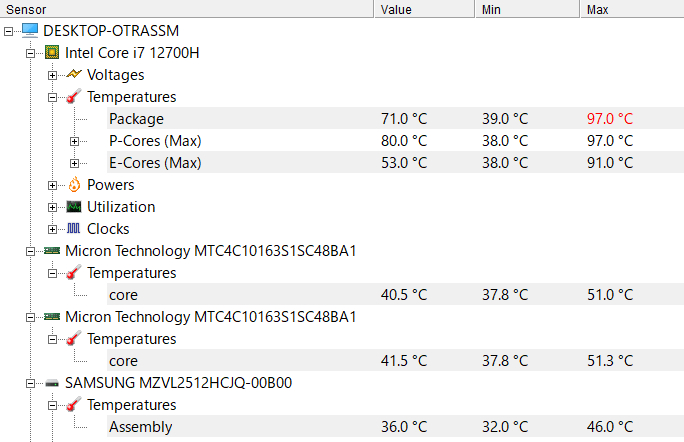Click the Assembly max value 46.0 °C
This screenshot has height=442, width=684.
tap(610, 426)
